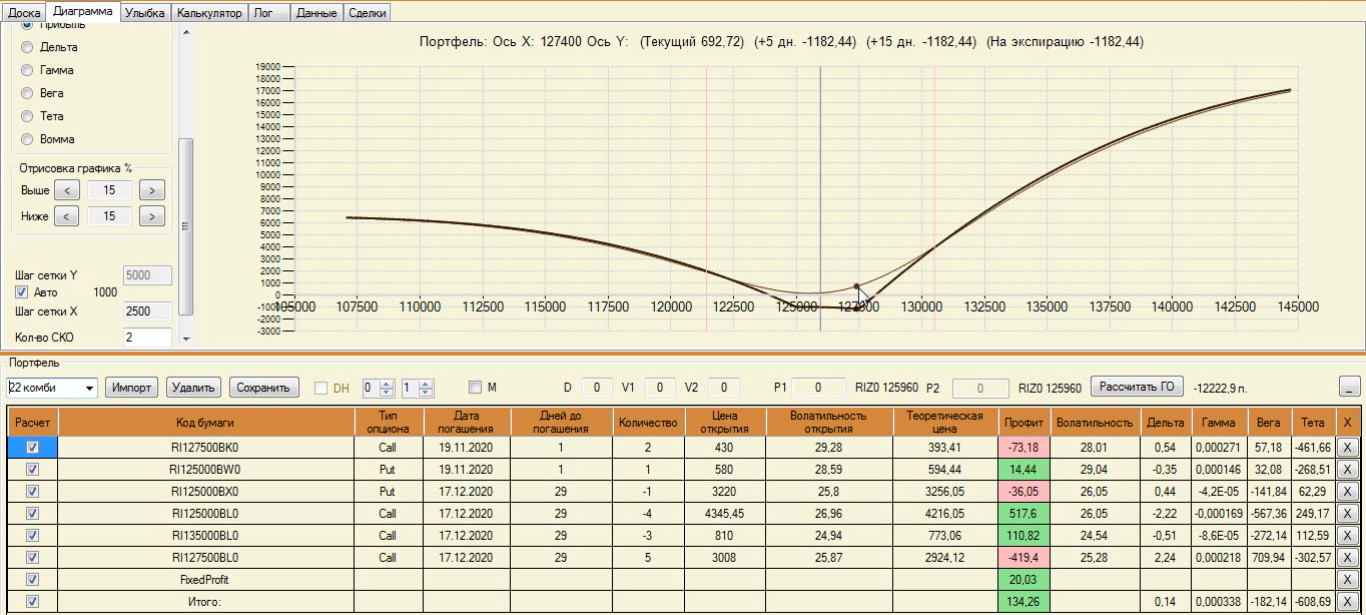Decrease the Выше percentage with the left arrow
The image size is (1366, 615).
(66, 190)
